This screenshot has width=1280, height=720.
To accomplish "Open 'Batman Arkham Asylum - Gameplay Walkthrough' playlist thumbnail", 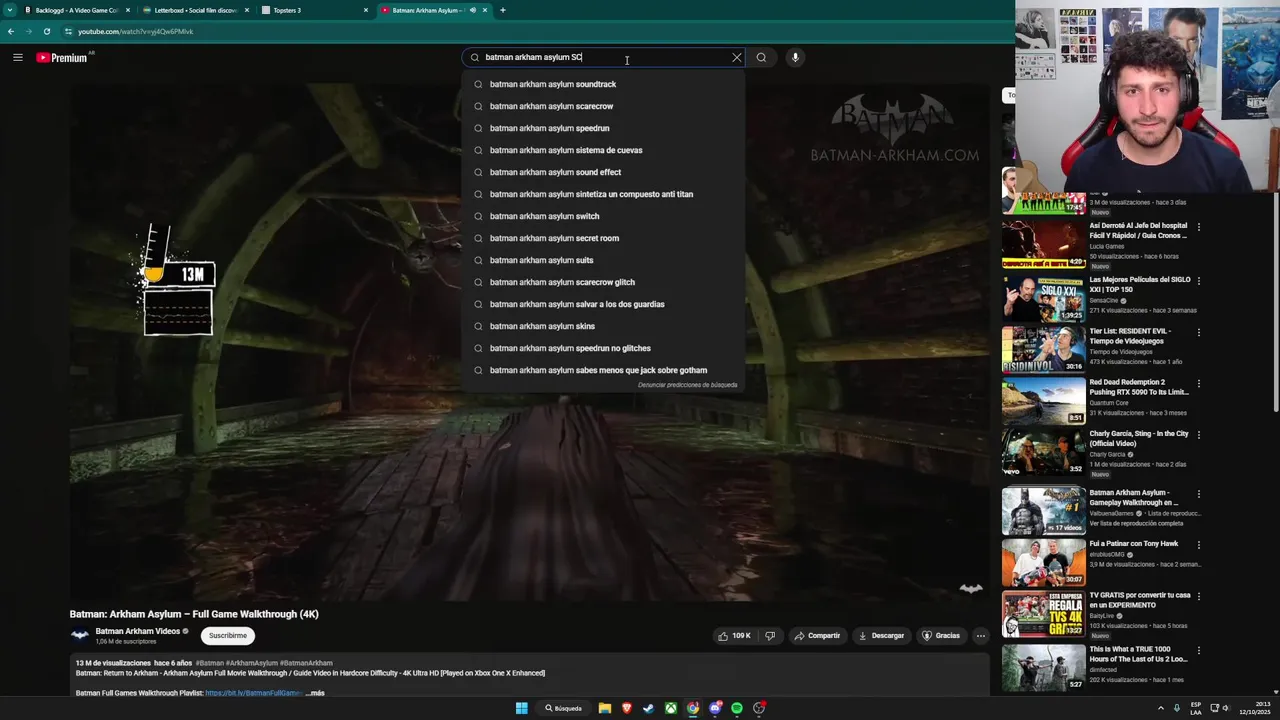I will coord(1044,511).
